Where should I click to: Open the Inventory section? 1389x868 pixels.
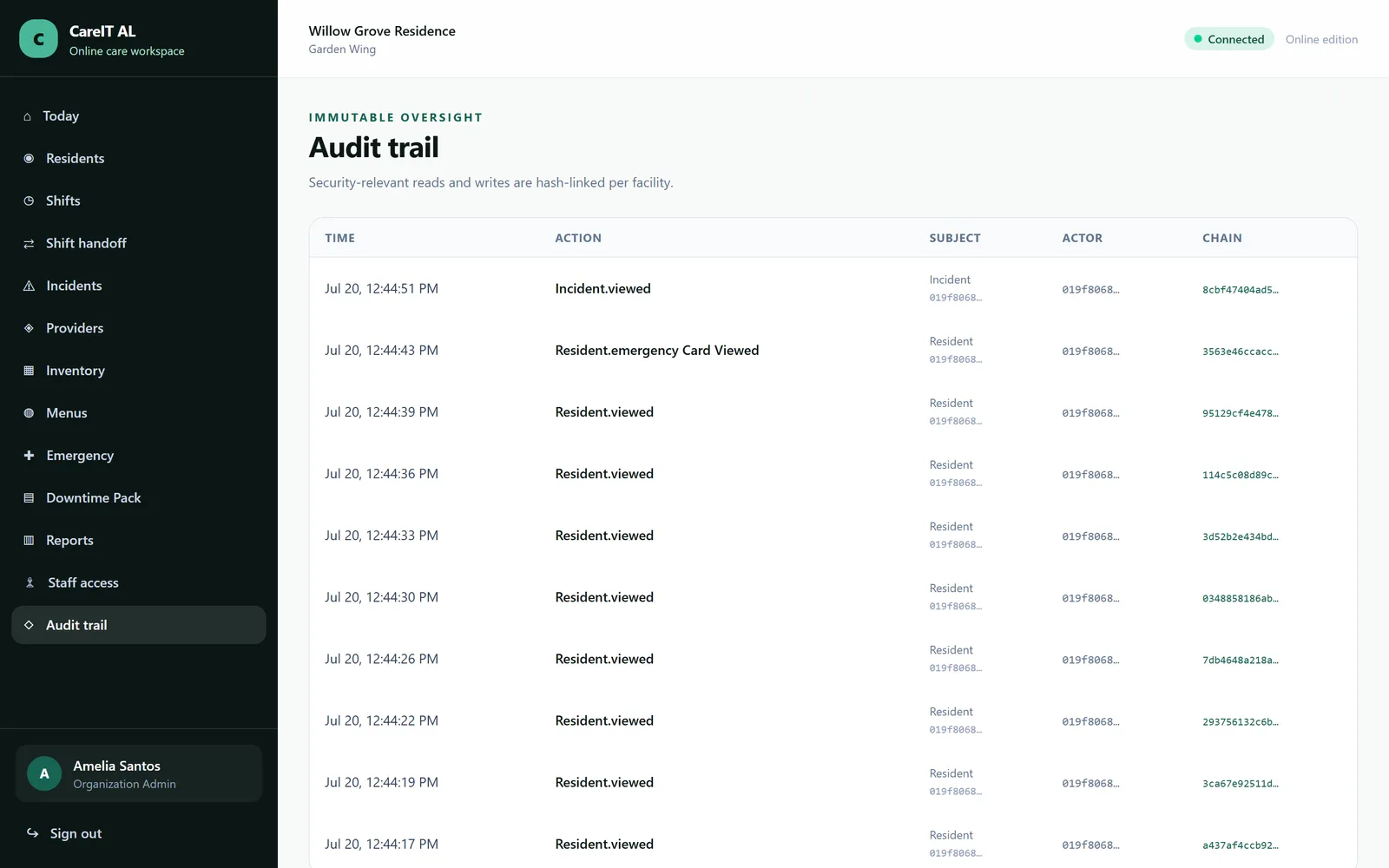point(139,371)
